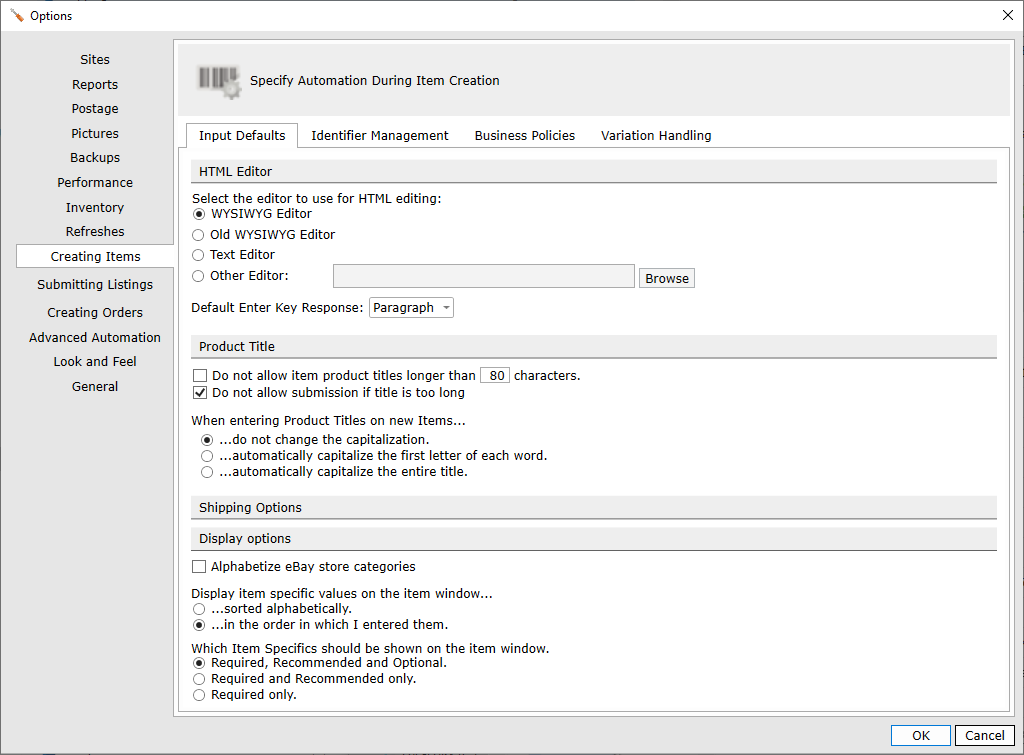This screenshot has height=755, width=1024.
Task: Click the wrench icon in the title bar
Action: [16, 15]
